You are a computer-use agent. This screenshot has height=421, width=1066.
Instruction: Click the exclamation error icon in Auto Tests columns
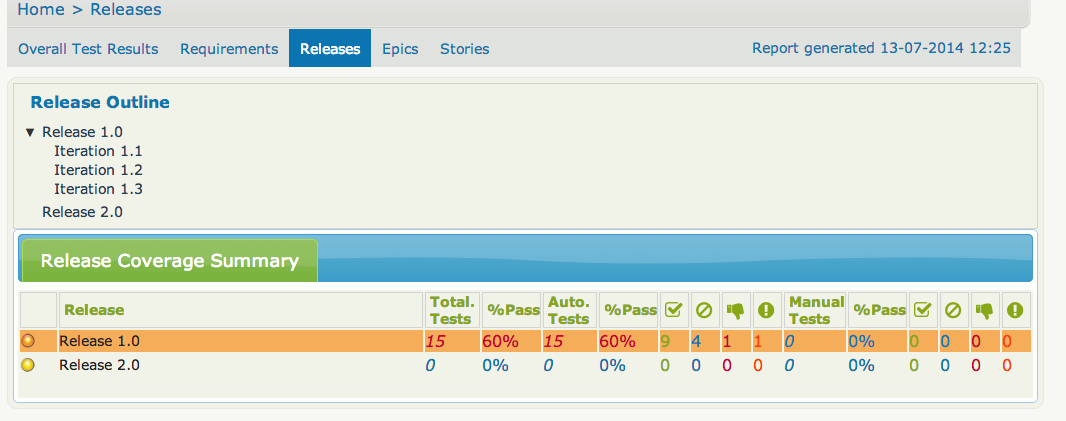click(x=766, y=310)
